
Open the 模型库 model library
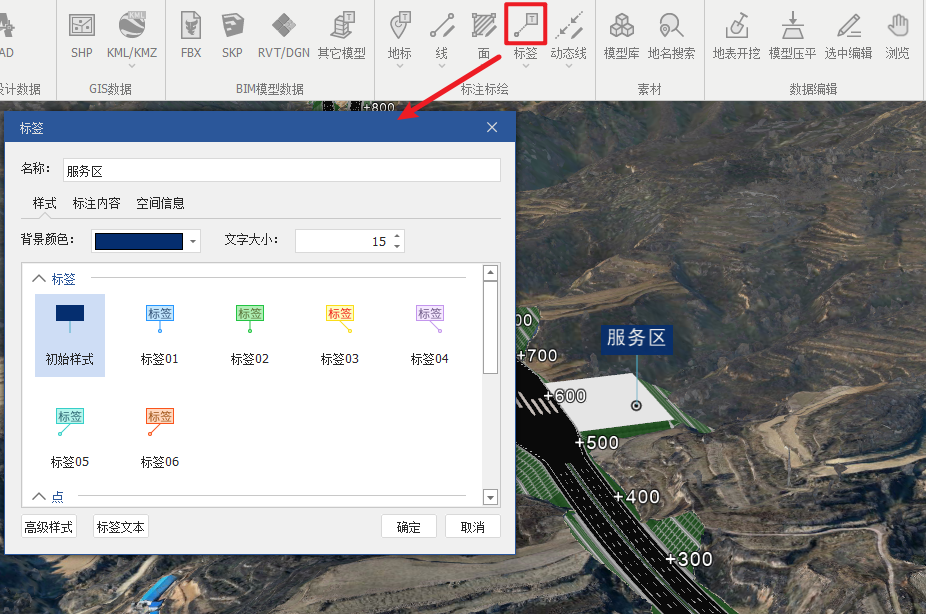point(621,26)
